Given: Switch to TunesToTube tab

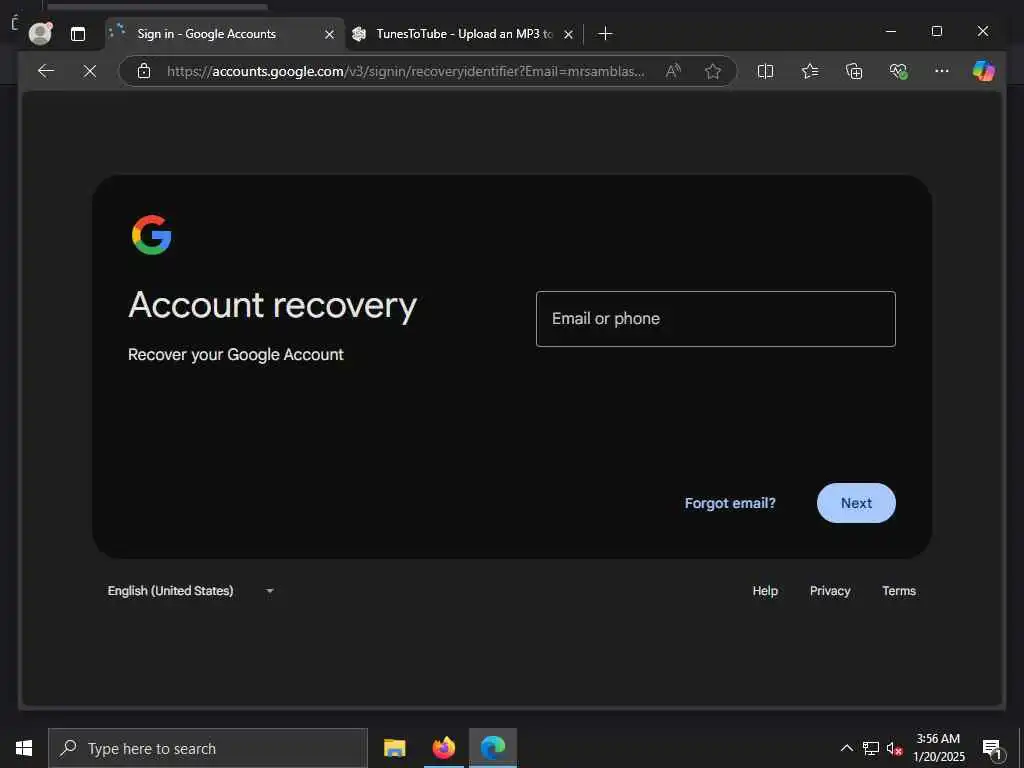Looking at the screenshot, I should pos(464,34).
